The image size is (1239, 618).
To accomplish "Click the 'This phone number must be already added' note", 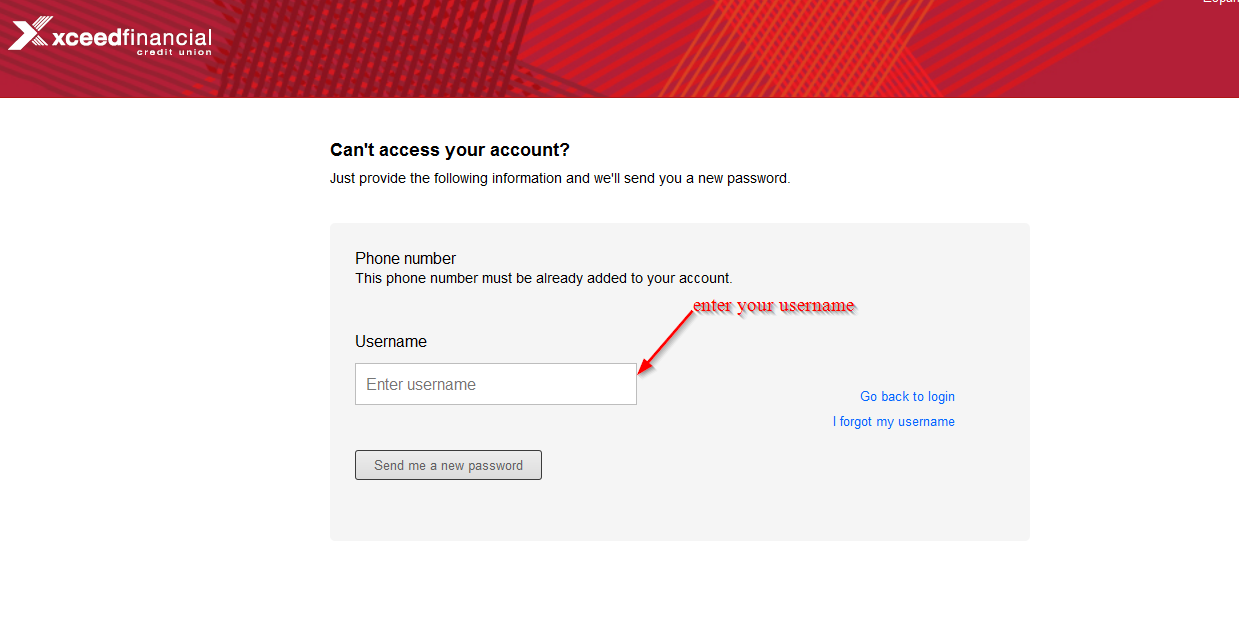I will click(544, 278).
